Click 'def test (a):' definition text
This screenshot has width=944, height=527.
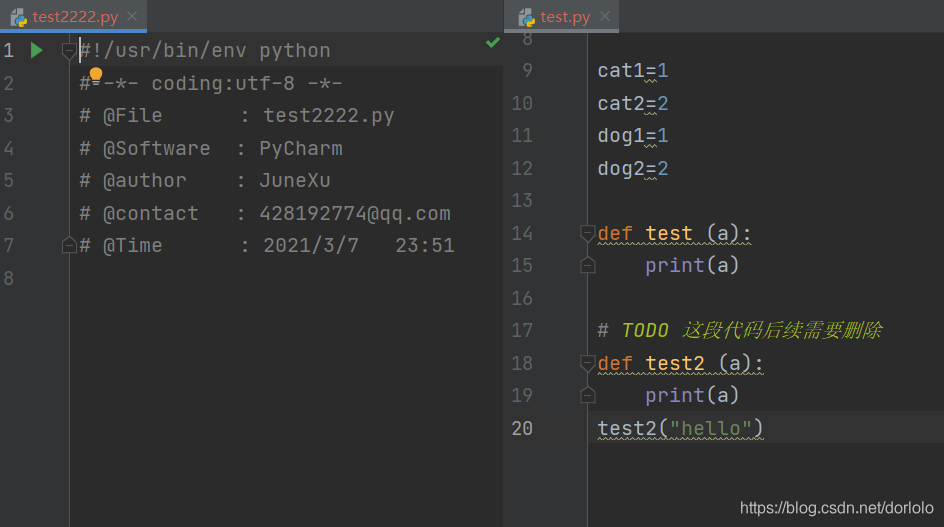pos(674,233)
